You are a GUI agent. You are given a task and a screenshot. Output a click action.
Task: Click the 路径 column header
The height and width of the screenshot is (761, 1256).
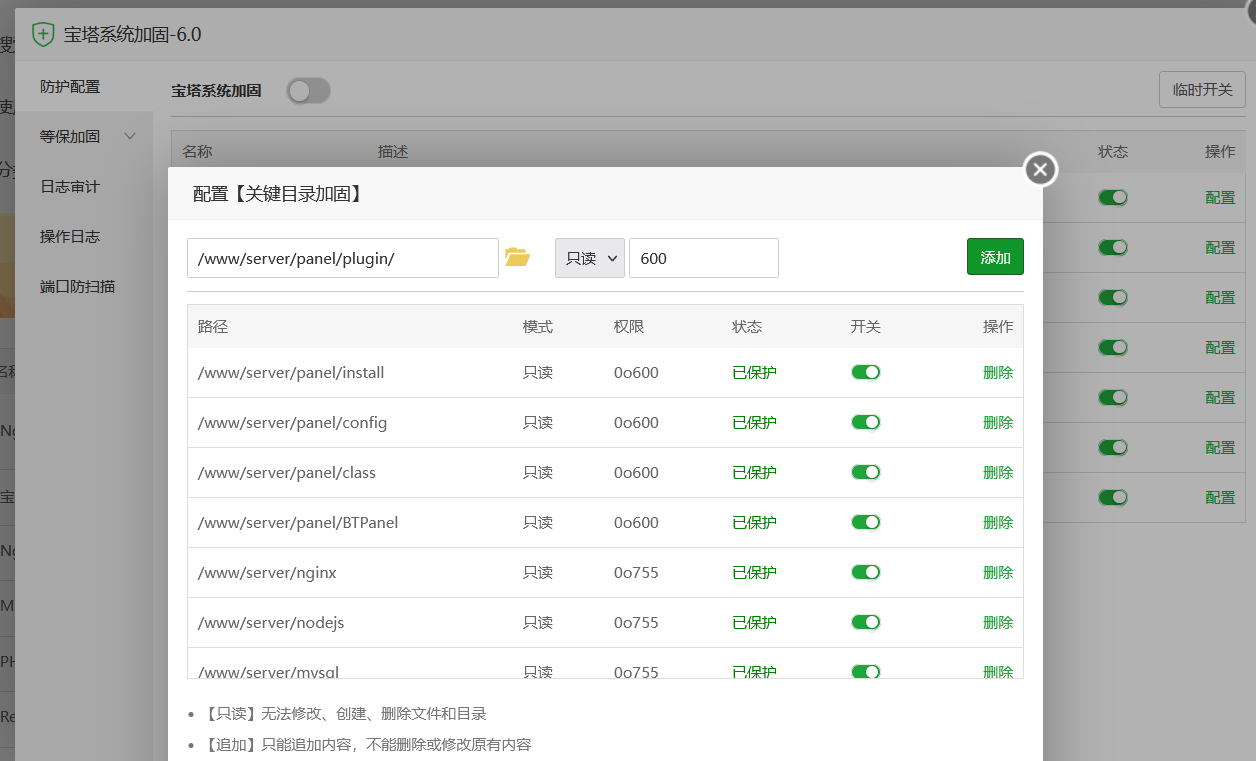(x=213, y=327)
